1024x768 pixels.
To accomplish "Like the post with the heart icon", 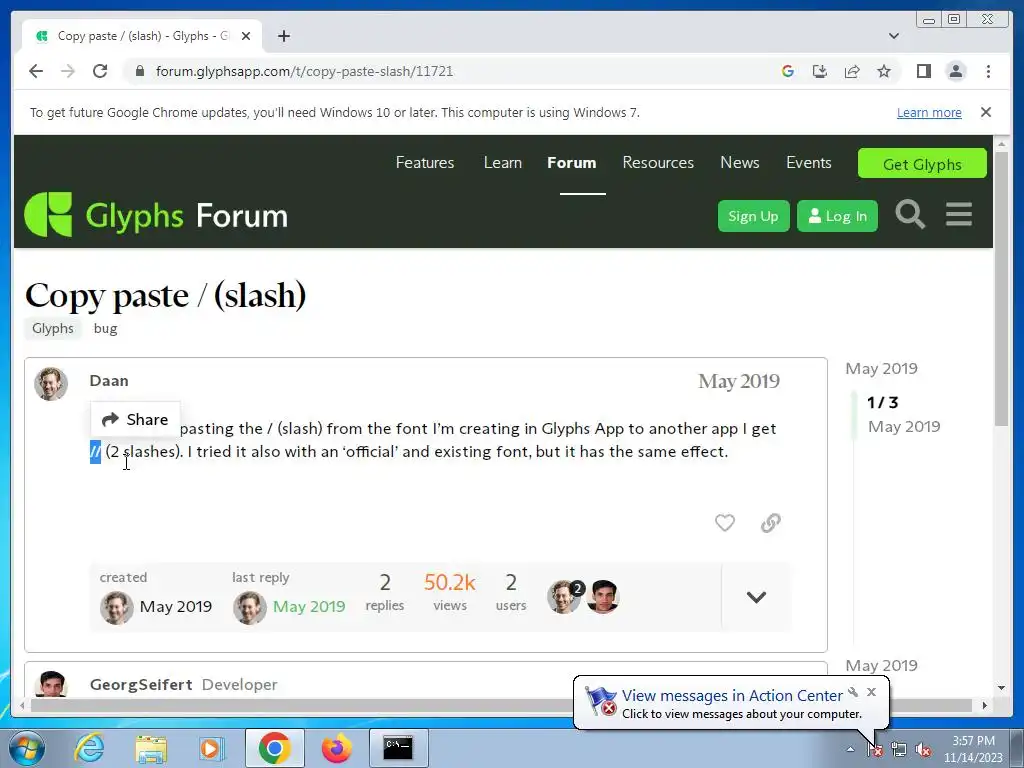I will pyautogui.click(x=724, y=522).
